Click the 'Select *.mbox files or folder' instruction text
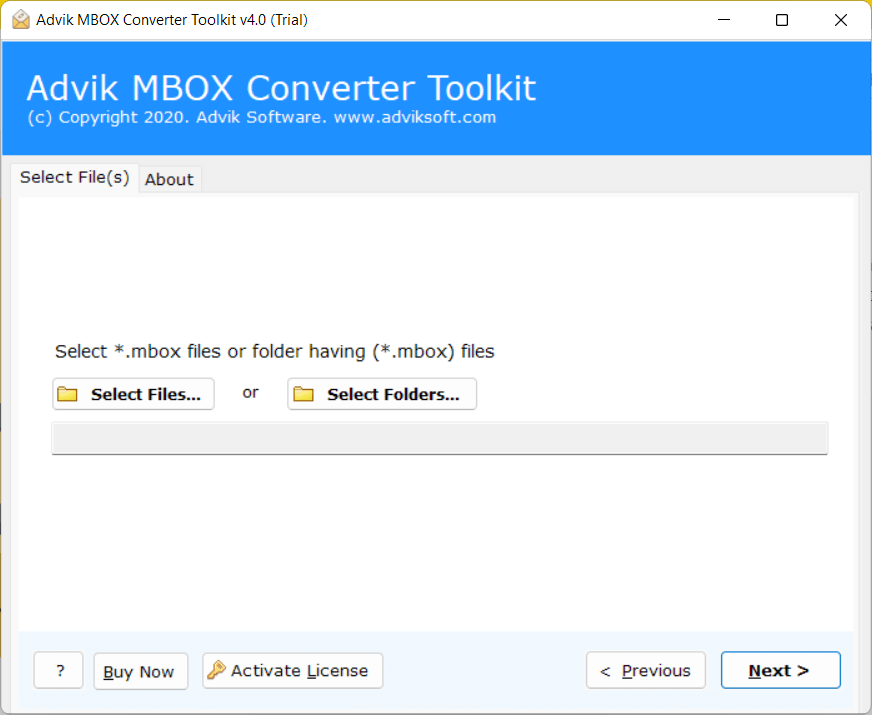The image size is (872, 715). click(x=275, y=351)
